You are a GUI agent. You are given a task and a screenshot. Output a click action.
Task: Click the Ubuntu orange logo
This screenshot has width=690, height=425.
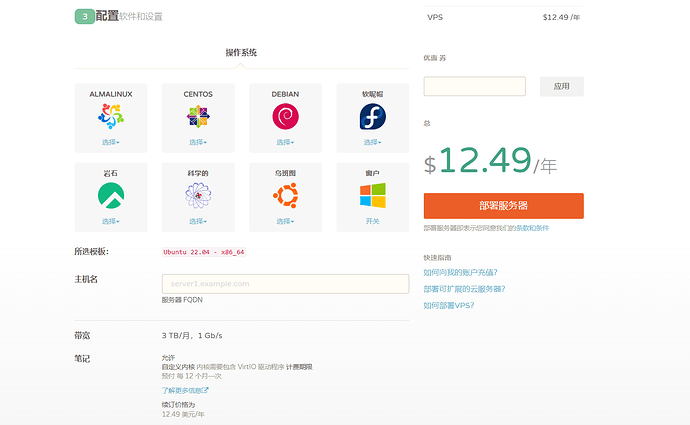pyautogui.click(x=285, y=195)
